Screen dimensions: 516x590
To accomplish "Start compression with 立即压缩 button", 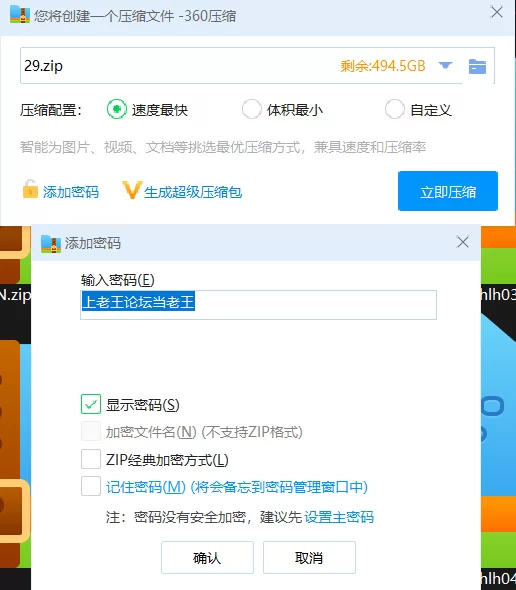I will coord(448,191).
